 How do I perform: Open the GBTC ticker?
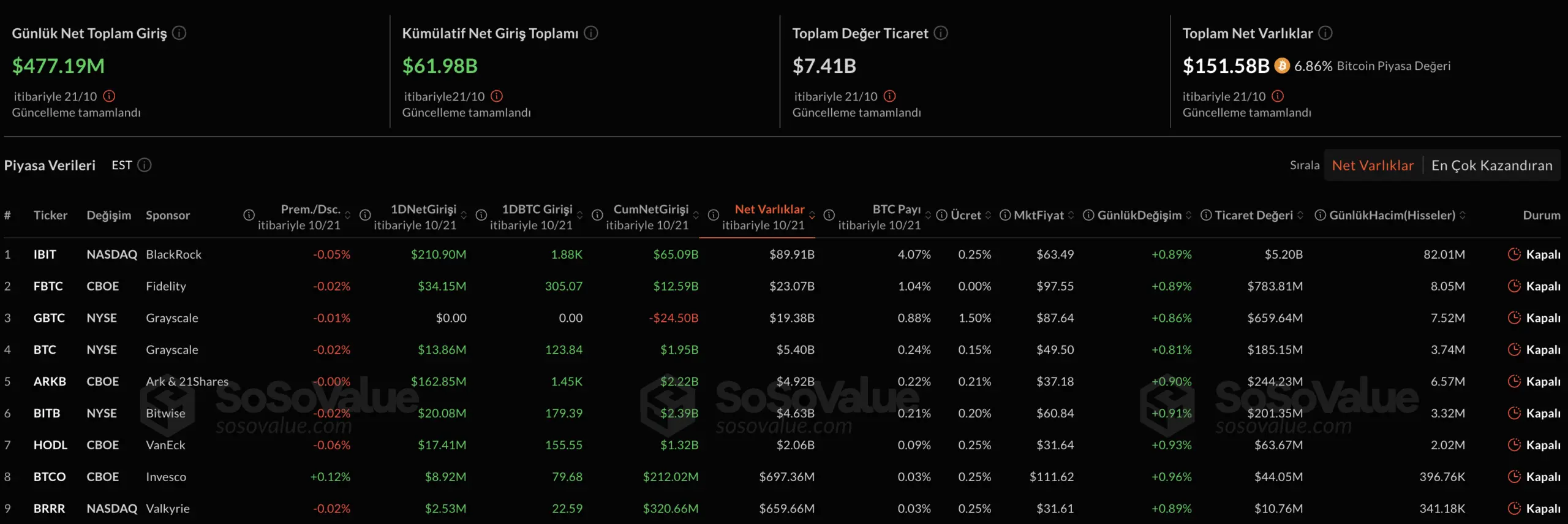pyautogui.click(x=49, y=318)
